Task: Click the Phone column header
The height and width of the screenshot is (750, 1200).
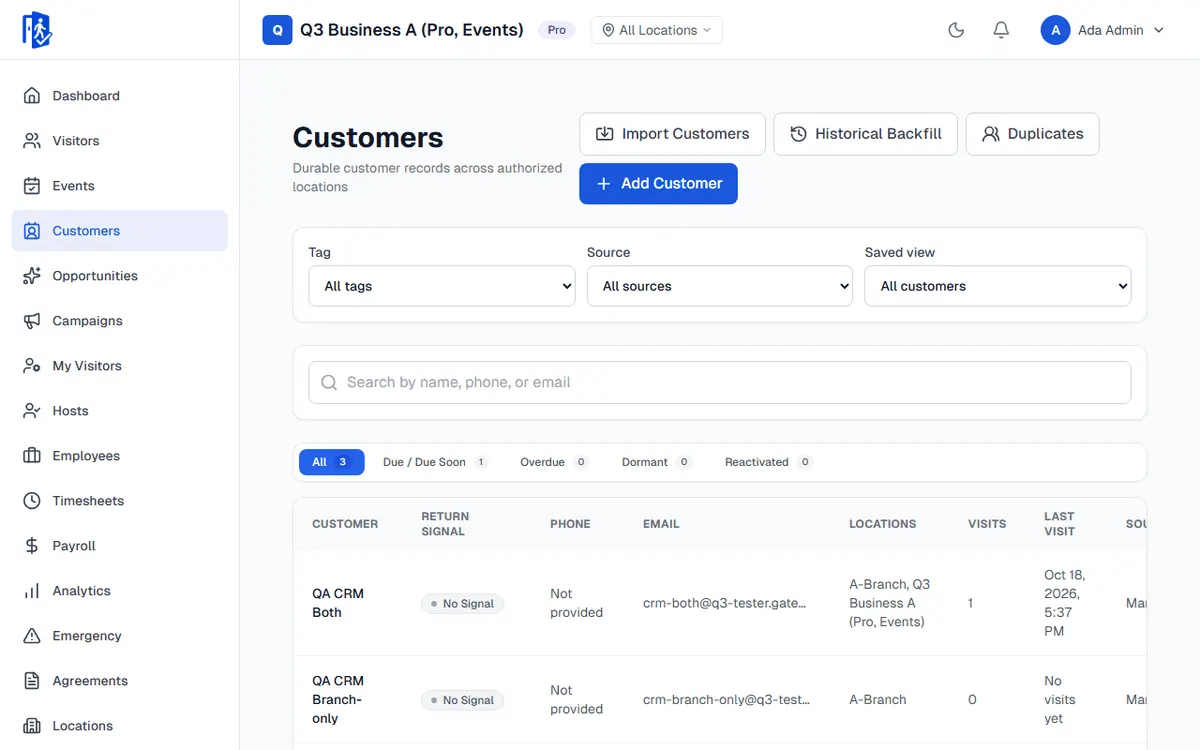Action: (570, 524)
